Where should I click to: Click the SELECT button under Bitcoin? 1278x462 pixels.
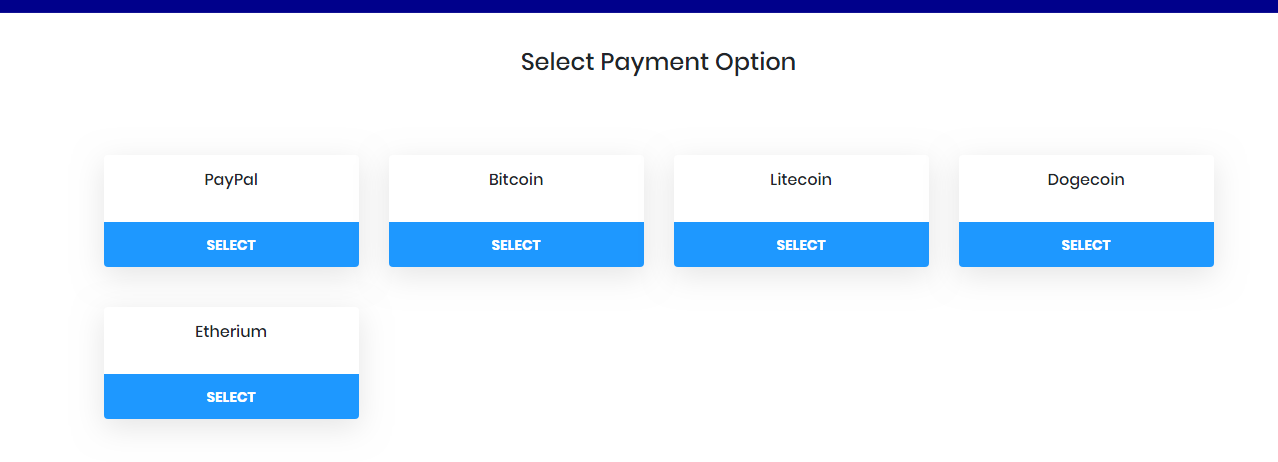pos(516,245)
